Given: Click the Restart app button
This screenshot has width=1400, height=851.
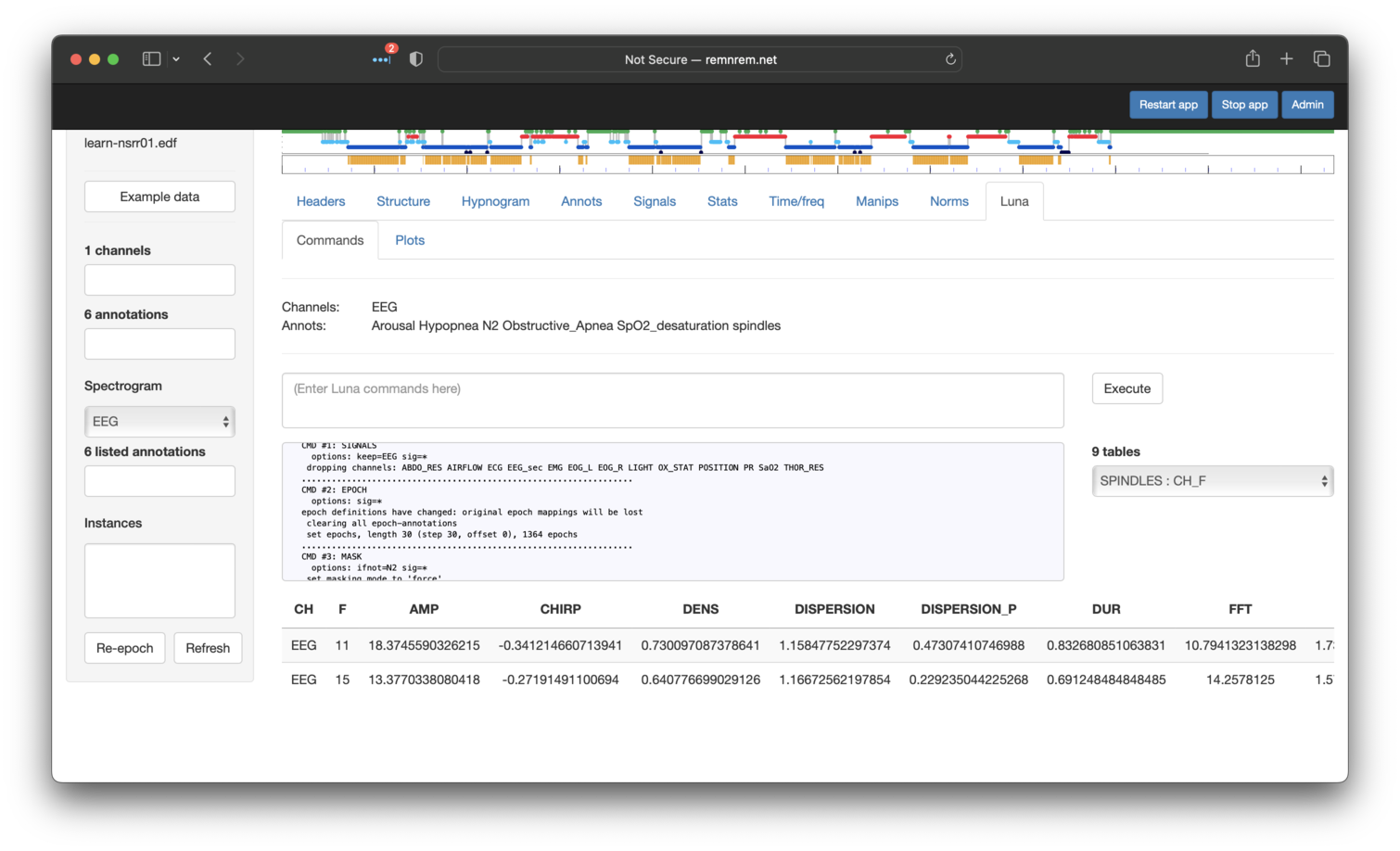Looking at the screenshot, I should tap(1168, 105).
